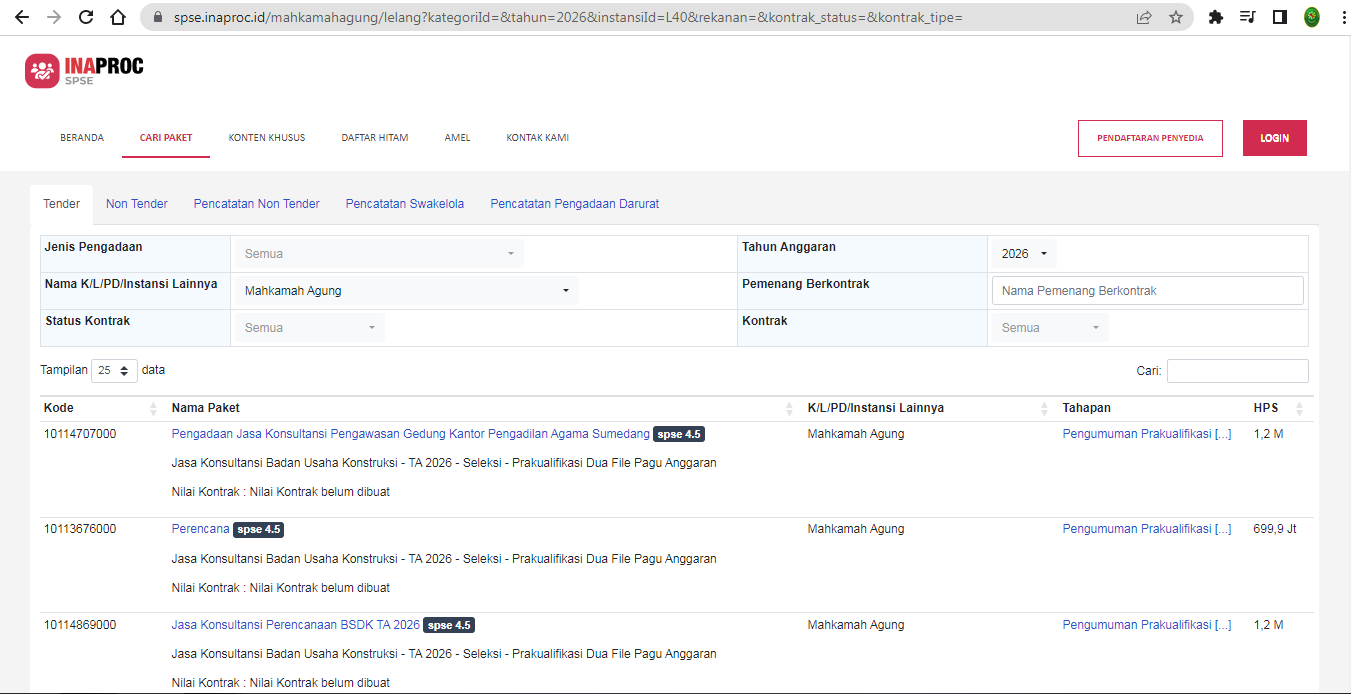Switch to the Non Tender tab

pyautogui.click(x=137, y=204)
